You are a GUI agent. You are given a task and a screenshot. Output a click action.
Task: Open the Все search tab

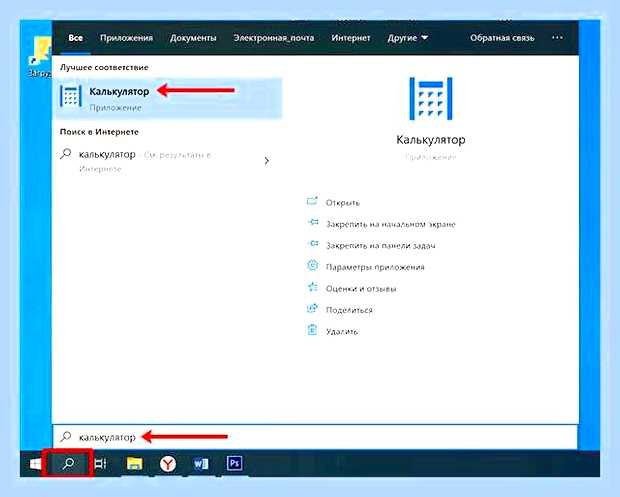click(75, 38)
